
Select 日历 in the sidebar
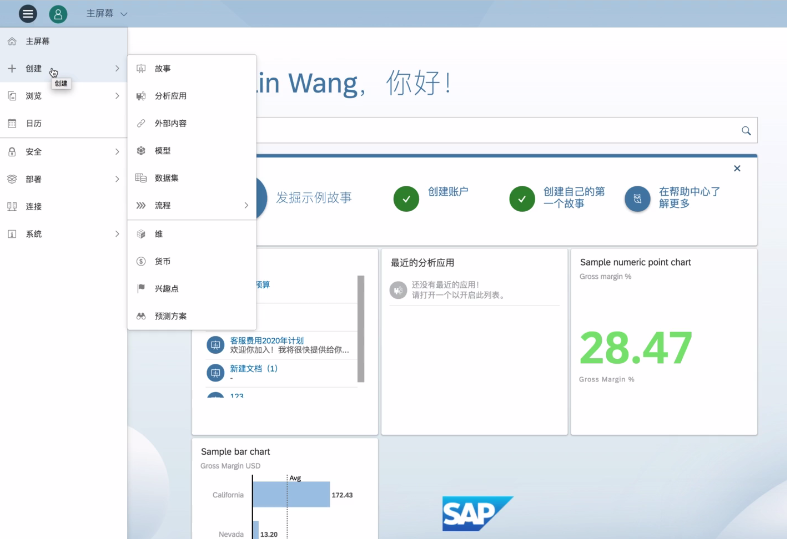pos(63,123)
